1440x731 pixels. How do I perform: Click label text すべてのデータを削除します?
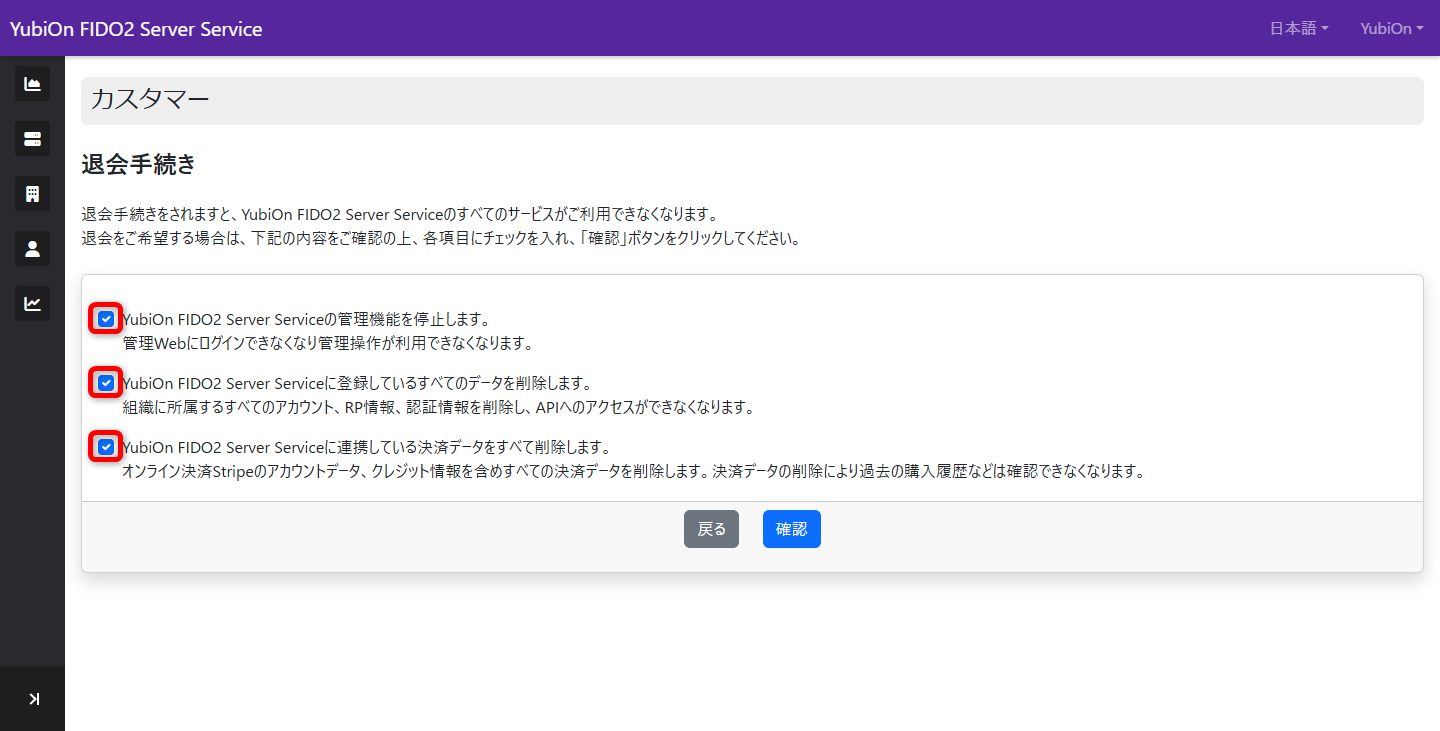pos(357,383)
